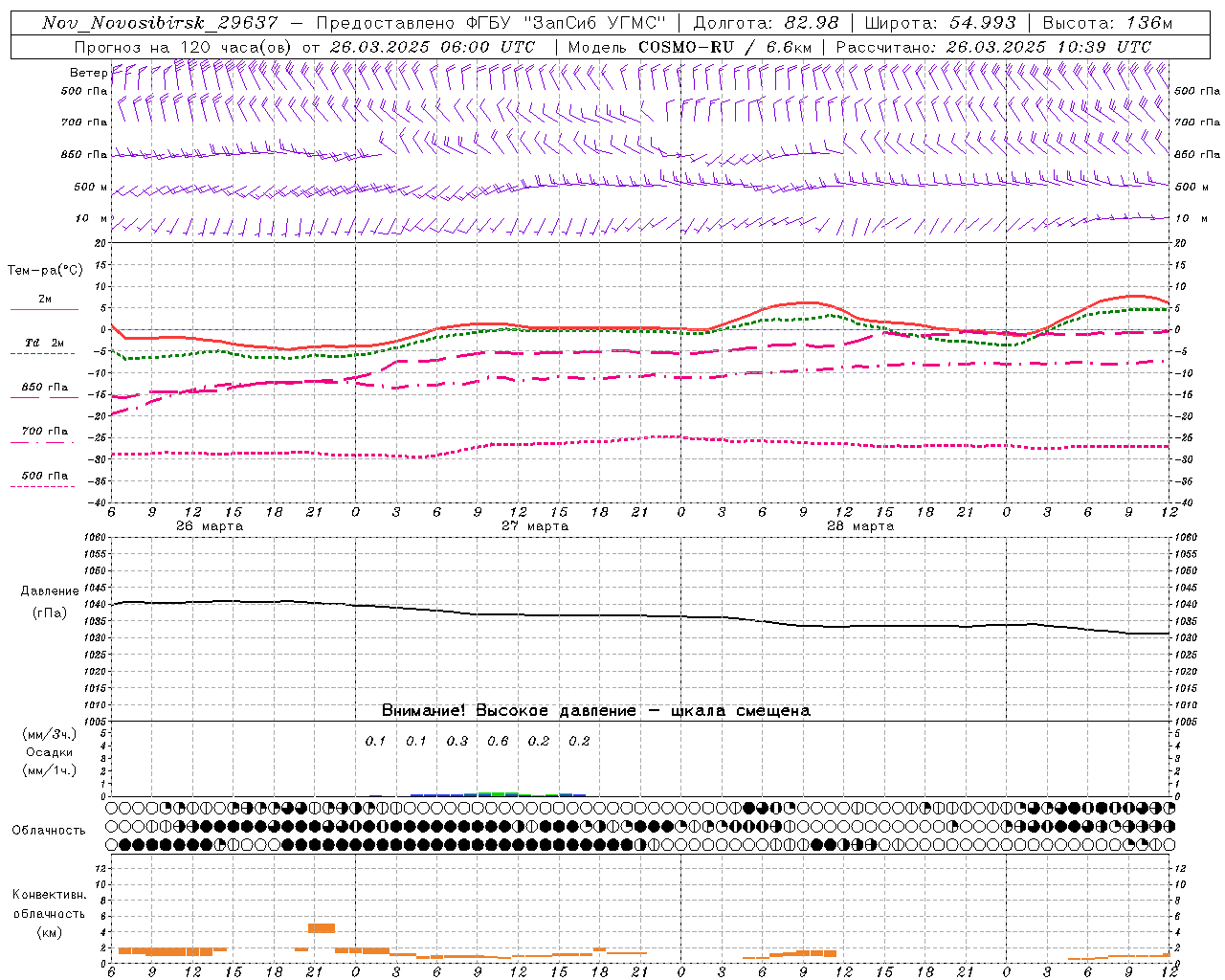Screen dimensions: 1225x980
Task: Click the 500 м wind level label on left
Action: (x=90, y=187)
